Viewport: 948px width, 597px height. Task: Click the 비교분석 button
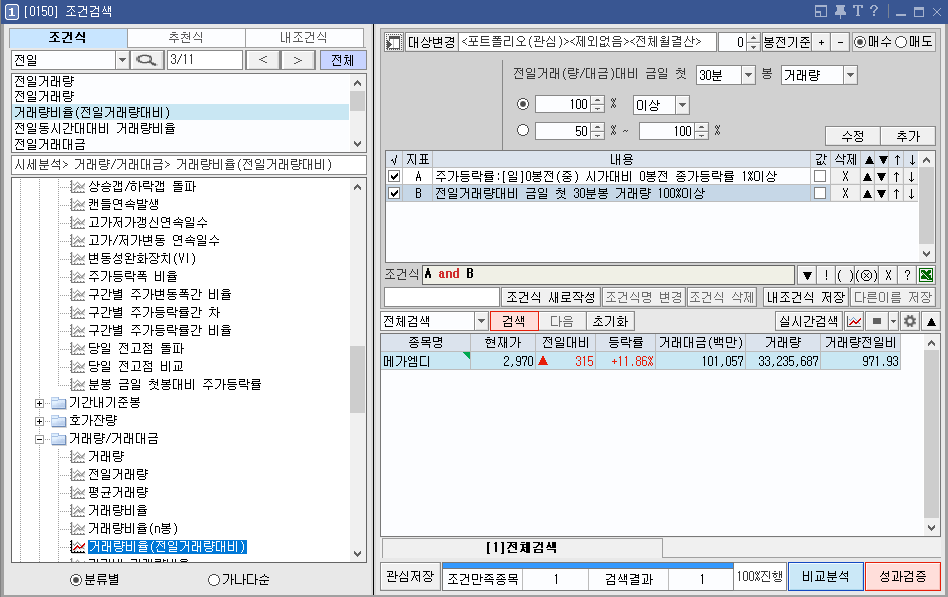point(825,576)
